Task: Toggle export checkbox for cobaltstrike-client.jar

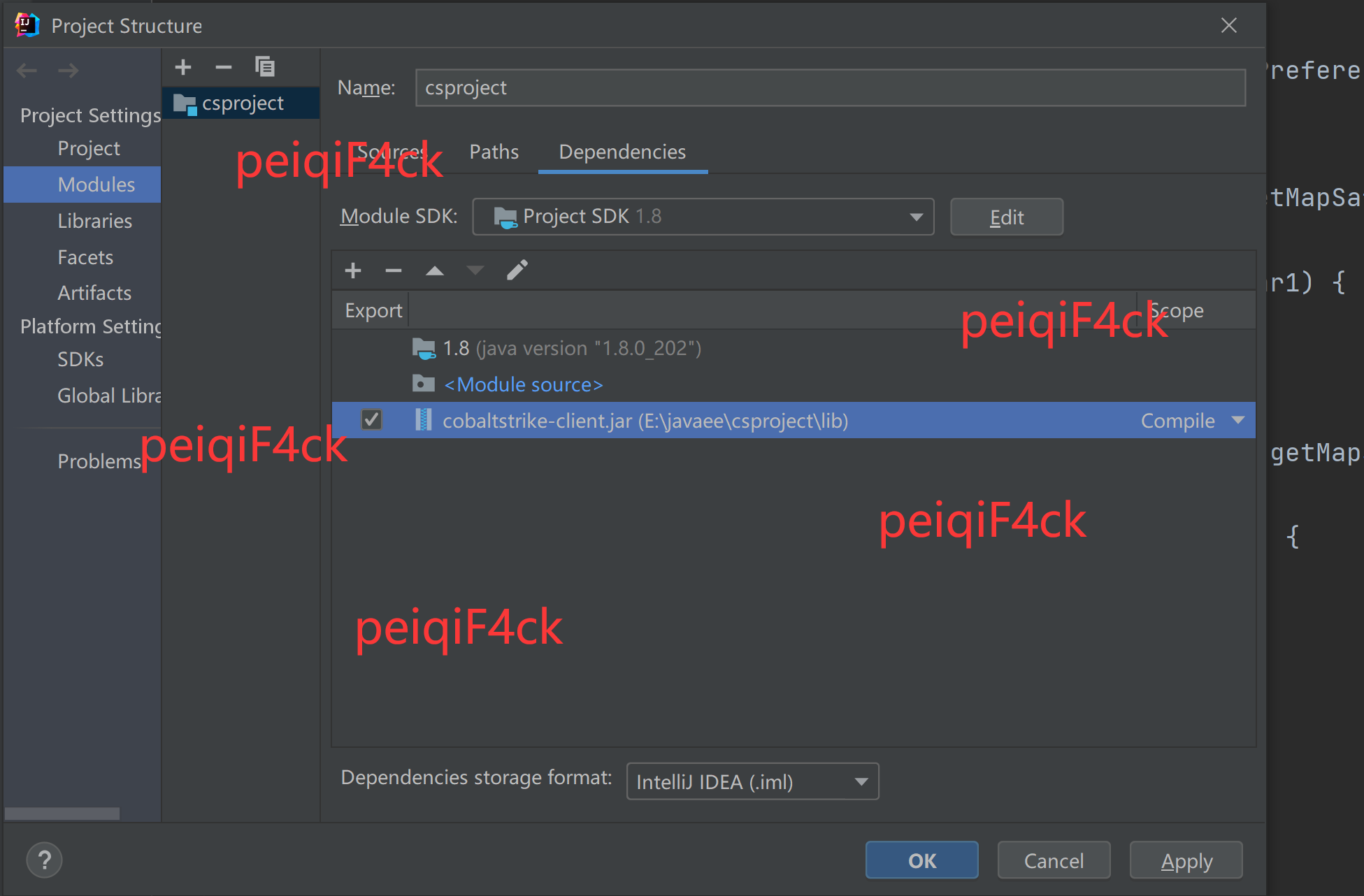Action: click(x=371, y=420)
